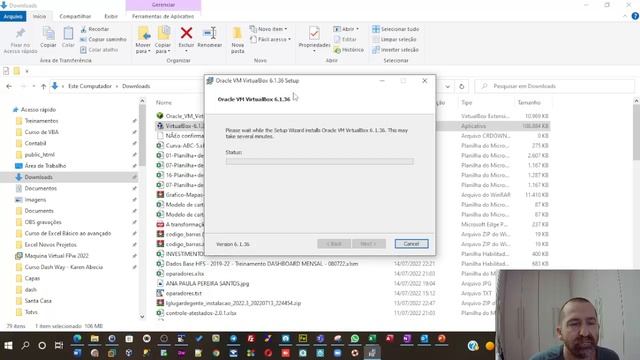The image size is (640, 360).
Task: Open Edge browser from taskbar
Action: [77, 338]
